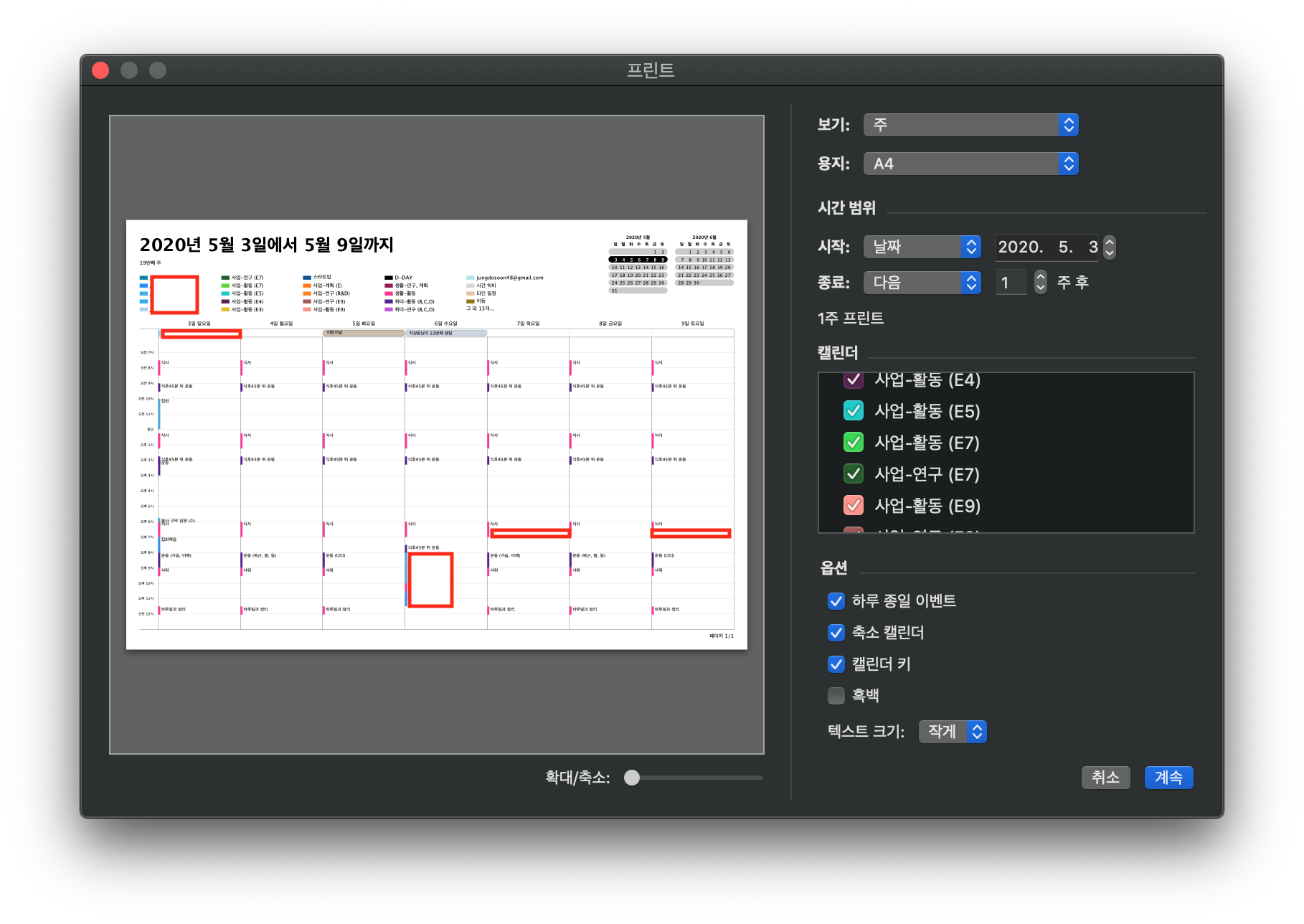Close the 프린트 window with the red button
The width and height of the screenshot is (1304, 924).
pos(100,70)
